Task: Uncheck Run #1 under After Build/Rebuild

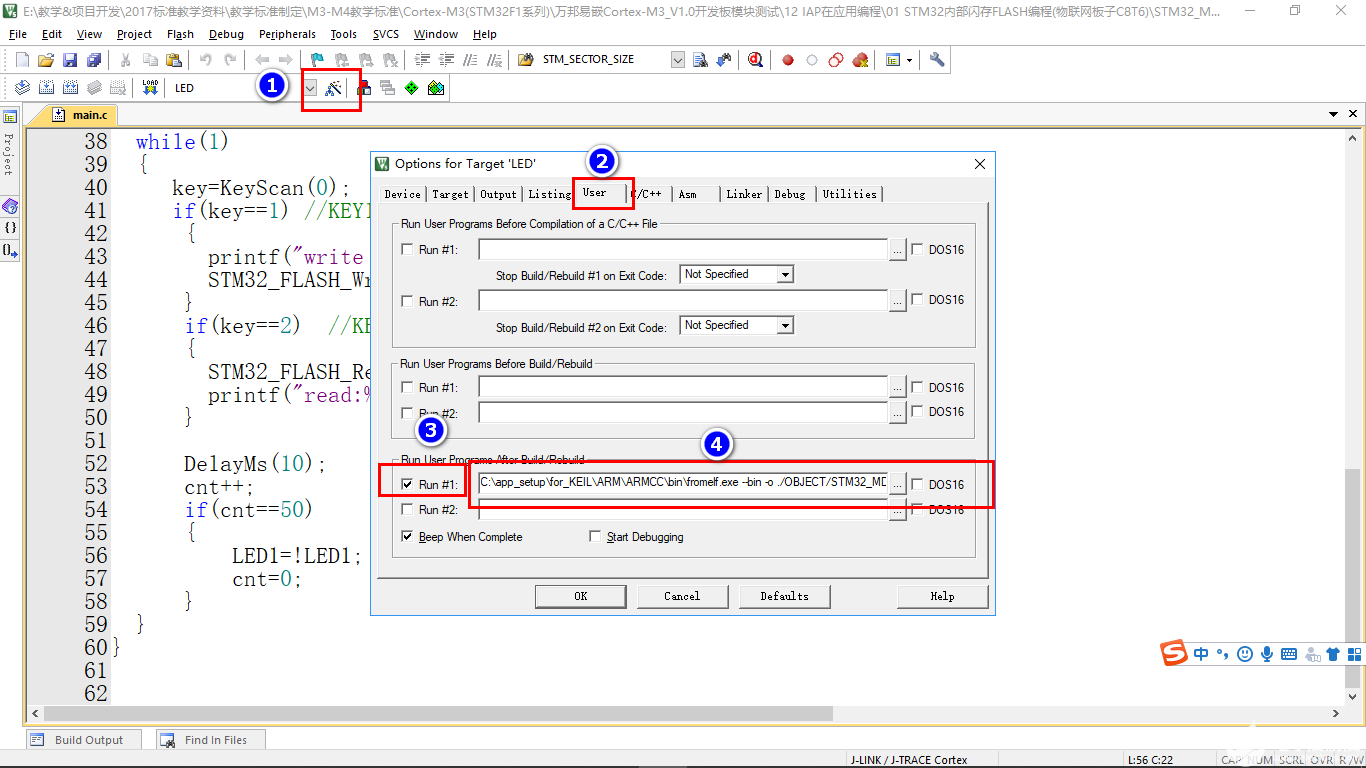Action: (x=407, y=484)
